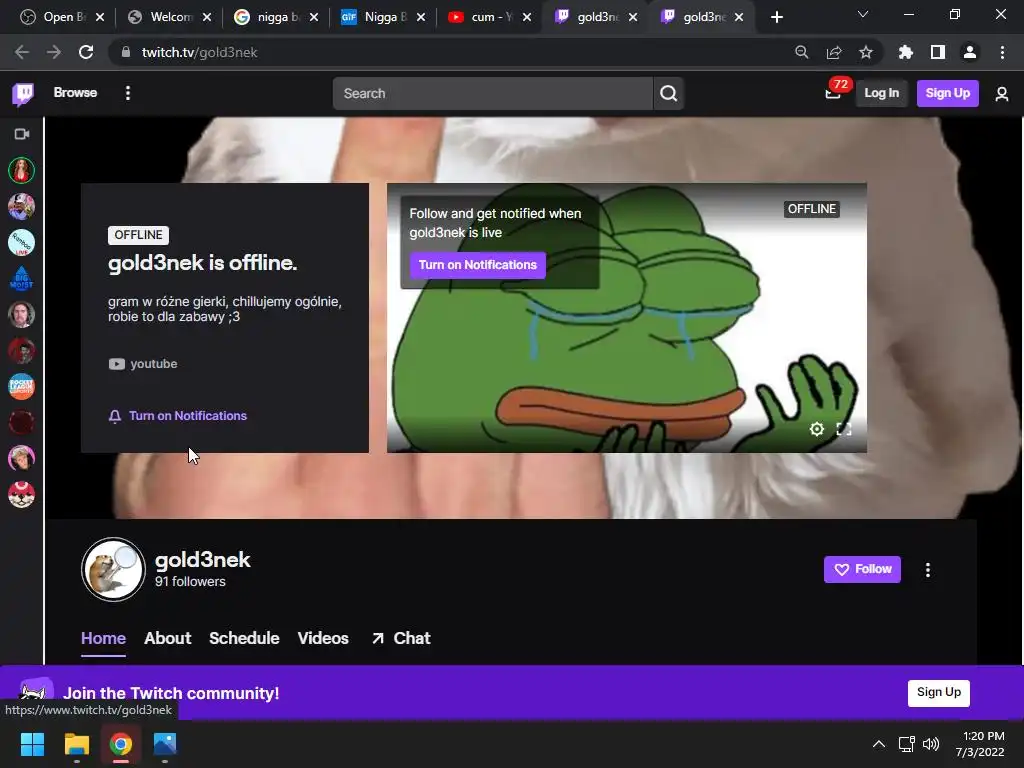Click the address bar URL
1024x768 pixels.
pos(200,52)
